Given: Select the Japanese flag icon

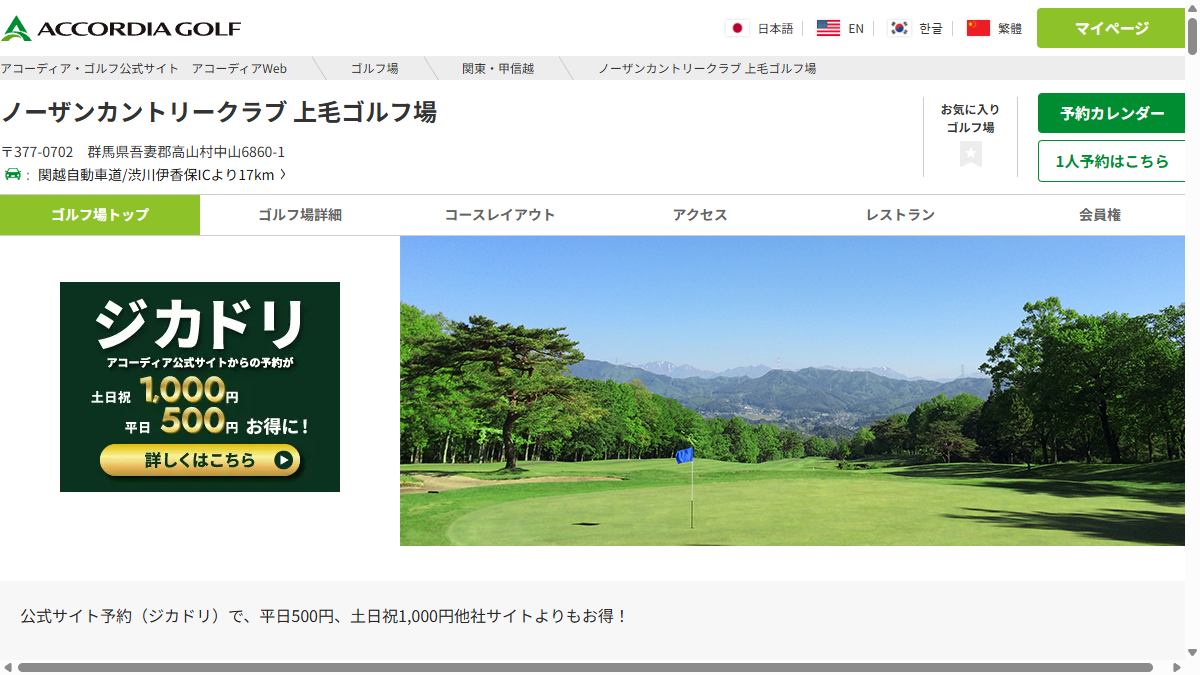Looking at the screenshot, I should point(738,28).
